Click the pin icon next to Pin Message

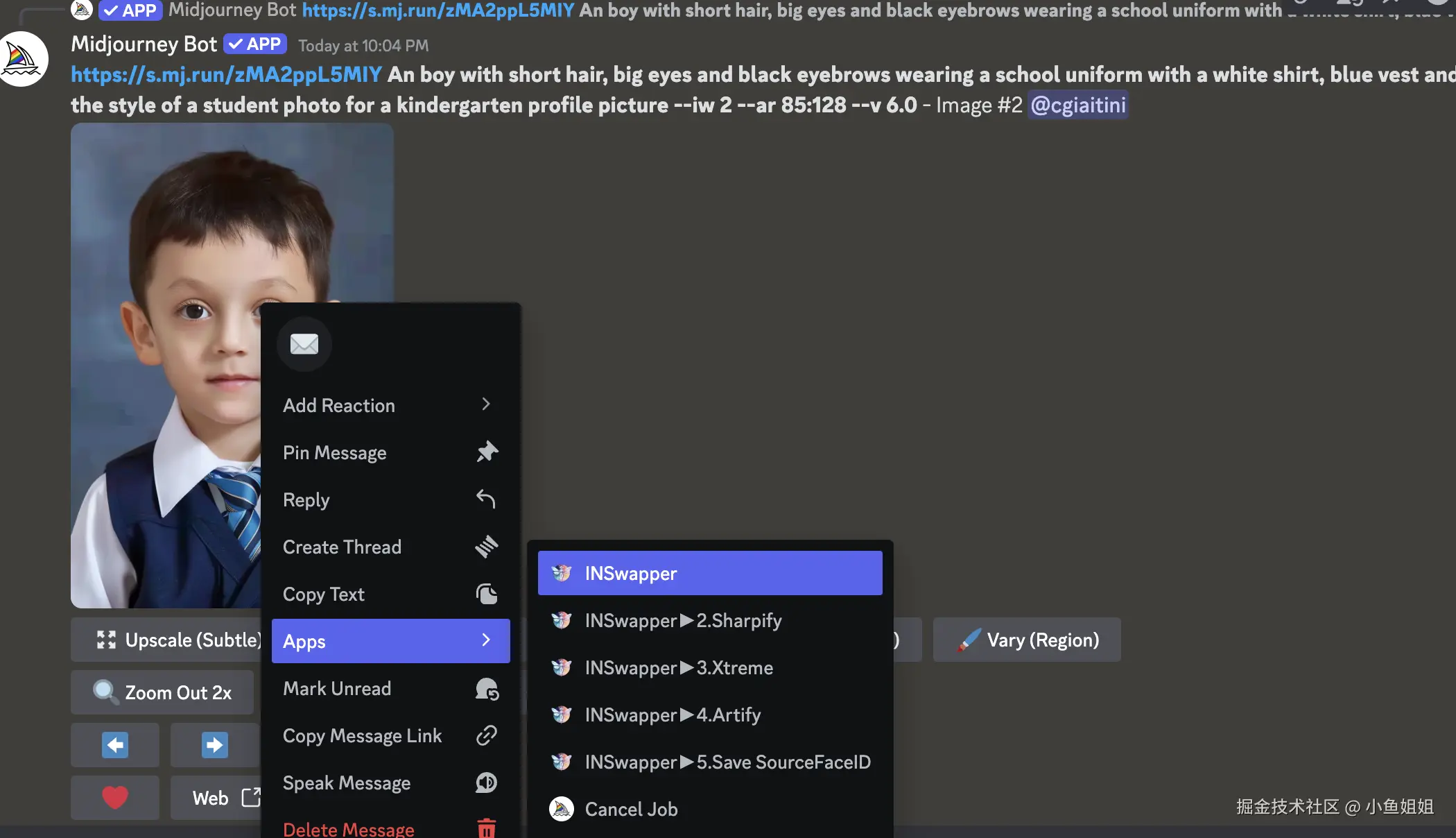[x=487, y=452]
